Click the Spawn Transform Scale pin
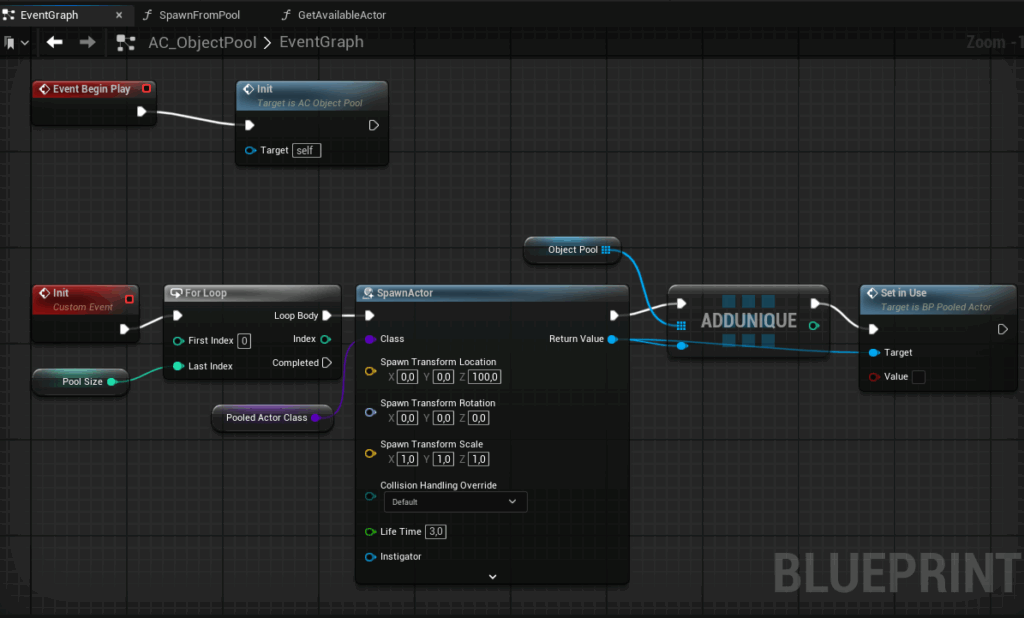 coord(370,453)
